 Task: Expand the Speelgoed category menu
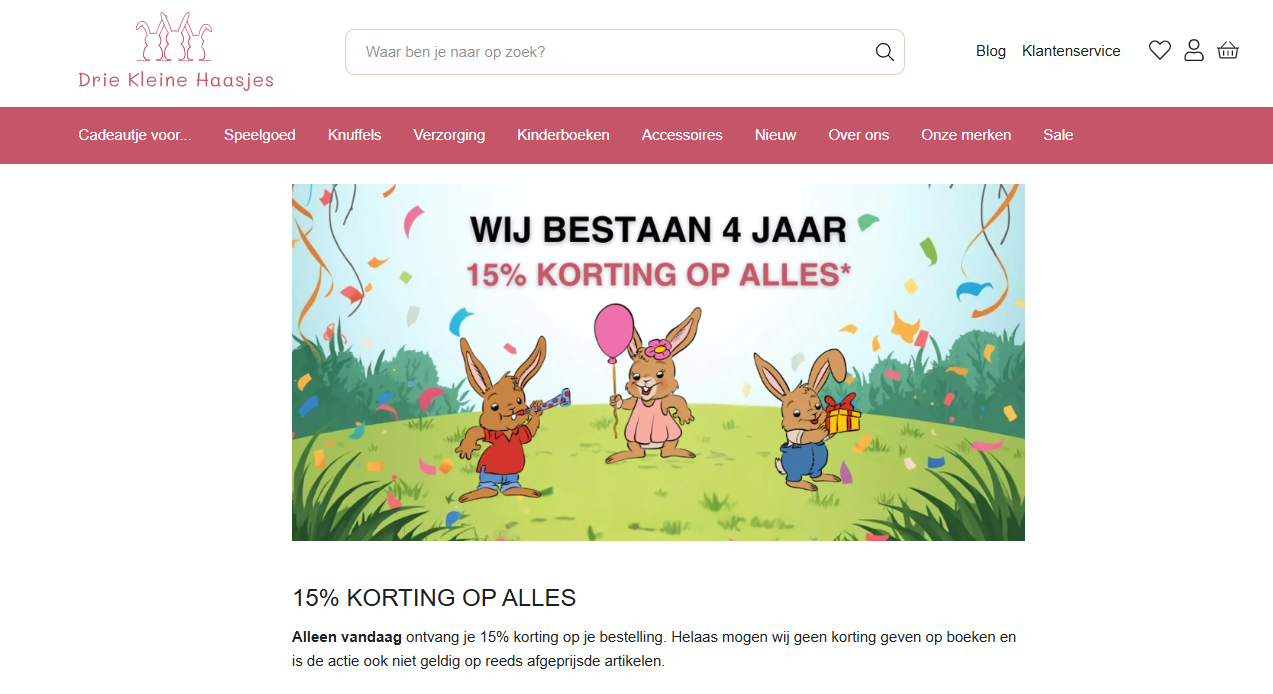(259, 135)
